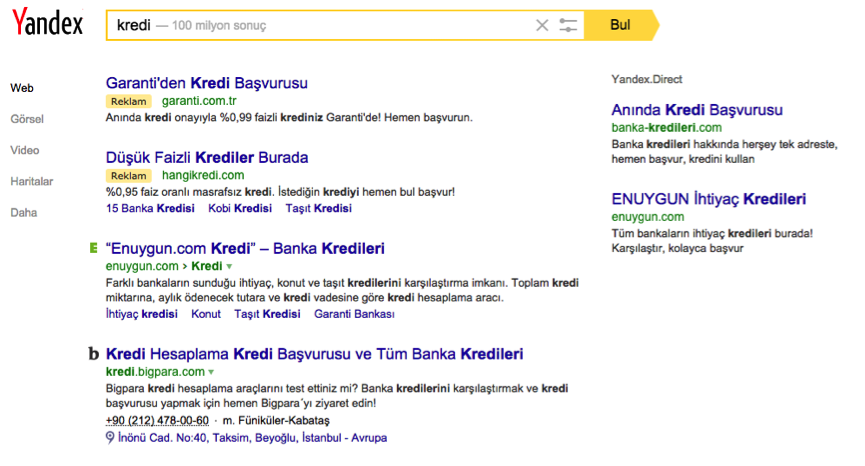Click Garanti ad description about %0,99 faizli
This screenshot has width=865, height=466.
point(289,117)
